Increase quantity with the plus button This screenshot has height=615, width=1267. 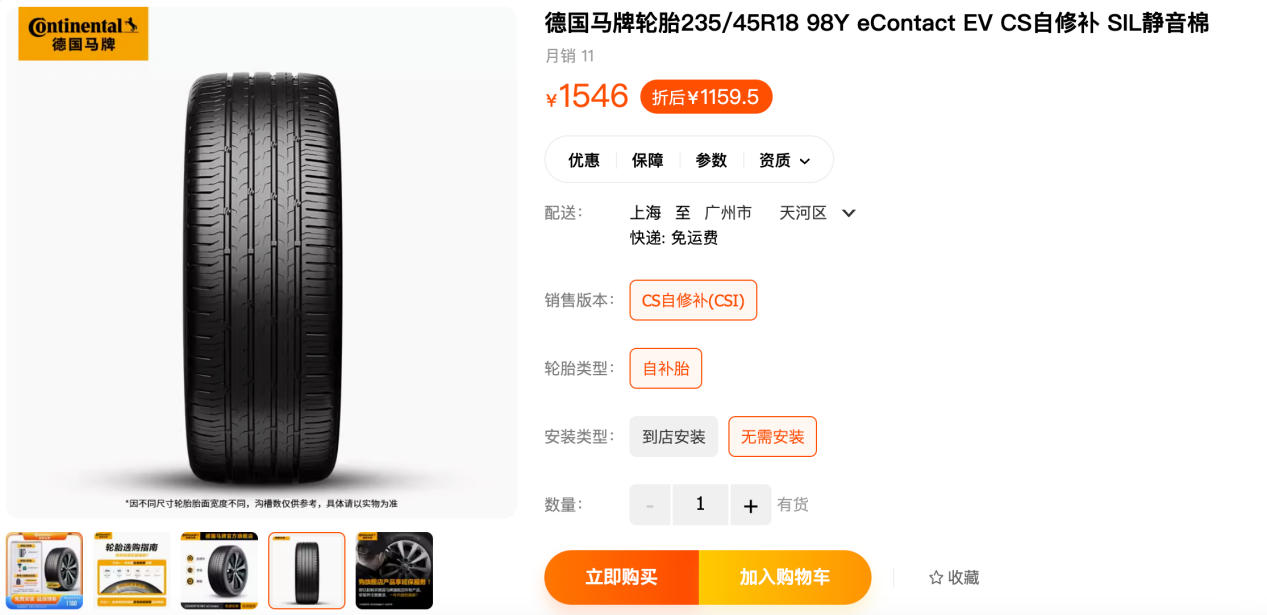(x=751, y=505)
